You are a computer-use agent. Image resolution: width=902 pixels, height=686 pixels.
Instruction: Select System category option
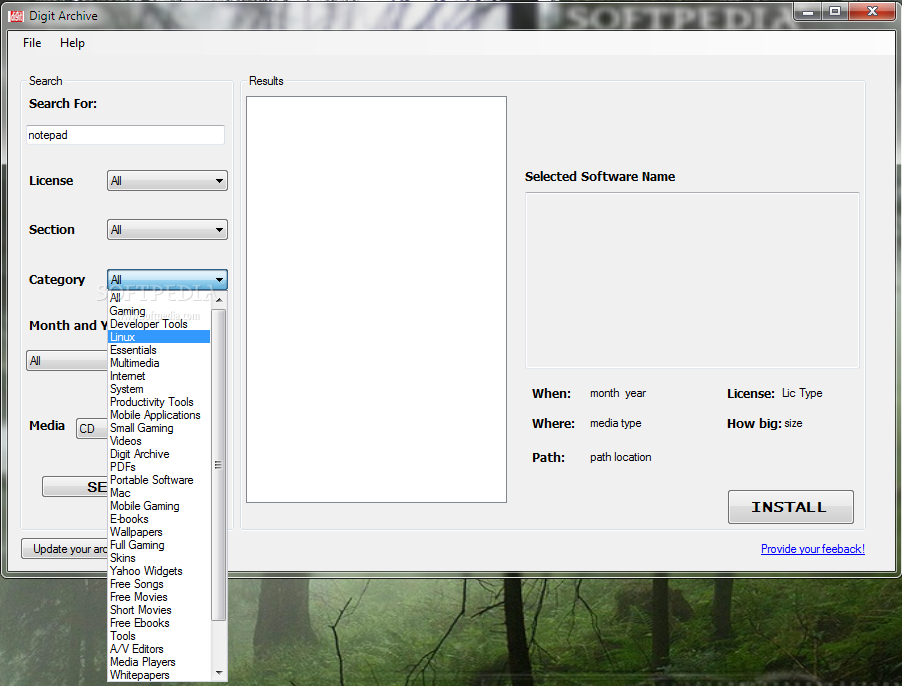pos(159,389)
